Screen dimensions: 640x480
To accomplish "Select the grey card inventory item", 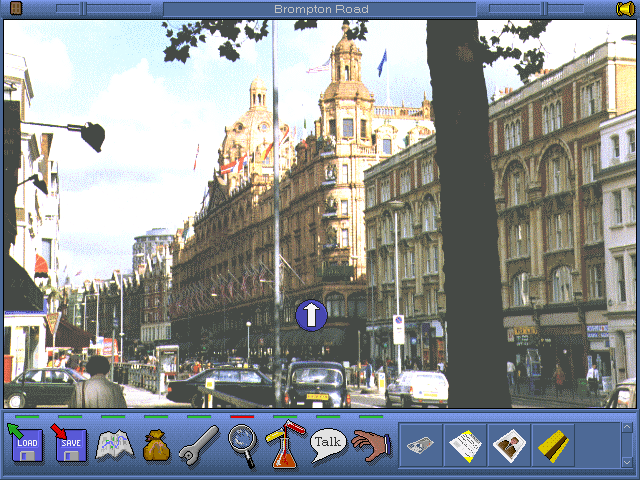I will (x=421, y=444).
